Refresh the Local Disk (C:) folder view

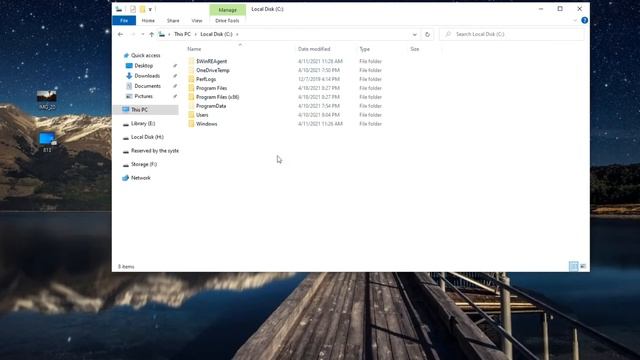(427, 34)
